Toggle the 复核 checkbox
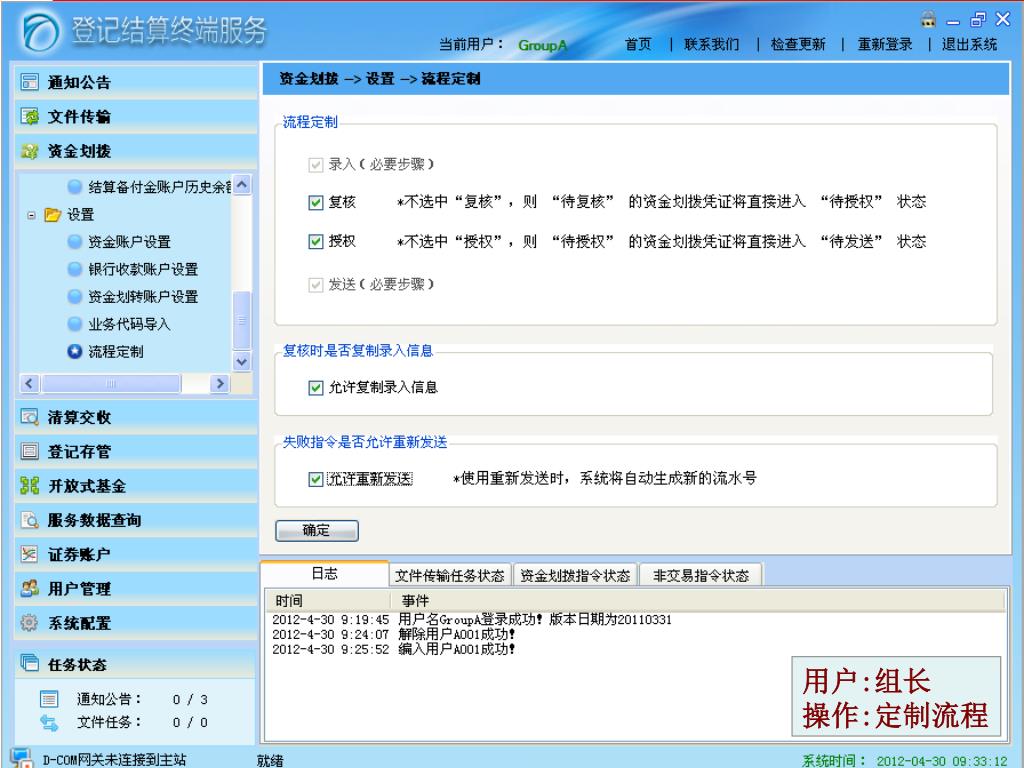Viewport: 1024px width, 768px height. pos(315,202)
